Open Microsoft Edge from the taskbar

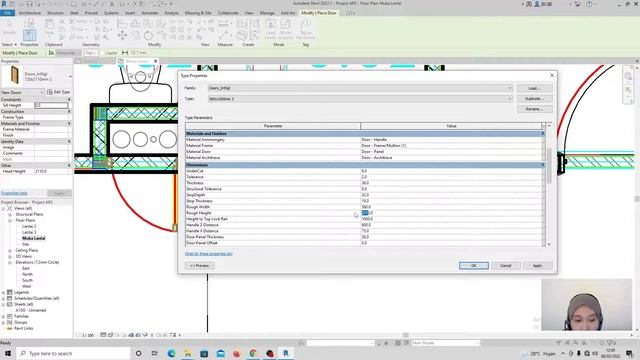click(x=171, y=353)
